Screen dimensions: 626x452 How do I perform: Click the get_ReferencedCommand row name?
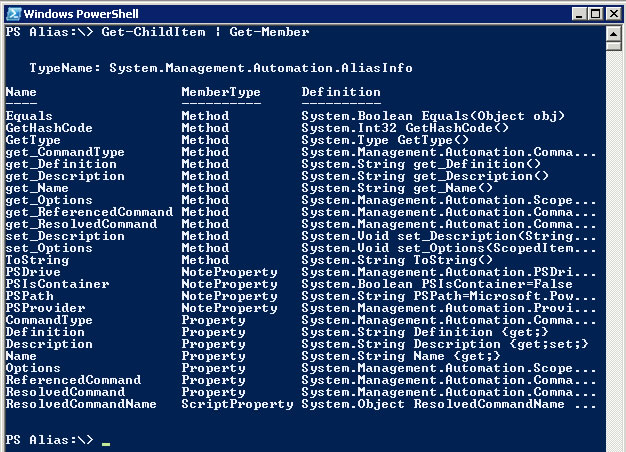pyautogui.click(x=89, y=212)
